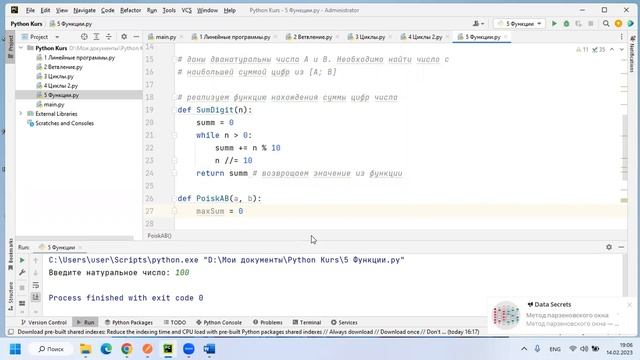
Task: Hide the Project tool window
Action: [x=136, y=37]
